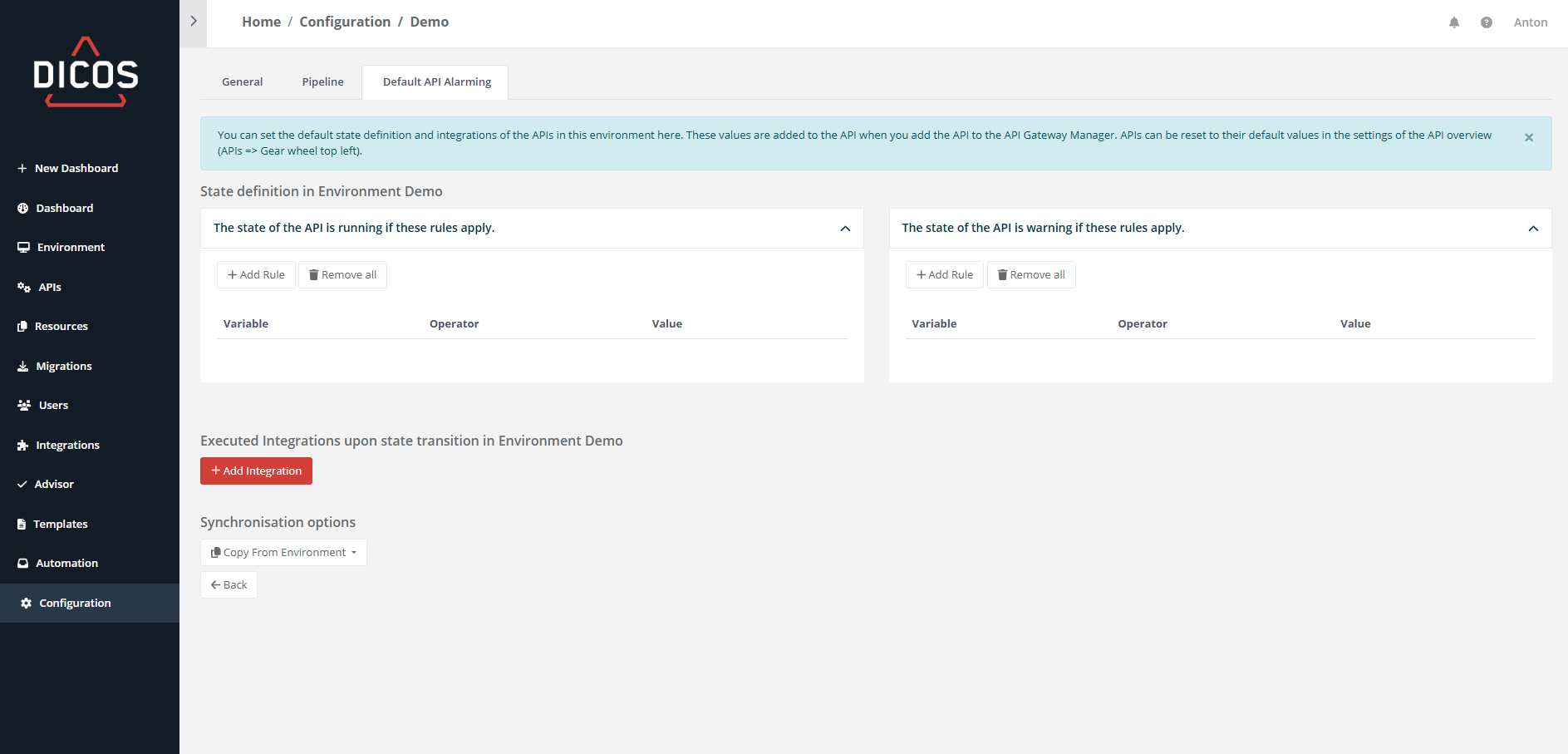Expand the sidebar toggle arrow
The height and width of the screenshot is (754, 1568).
pos(194,22)
